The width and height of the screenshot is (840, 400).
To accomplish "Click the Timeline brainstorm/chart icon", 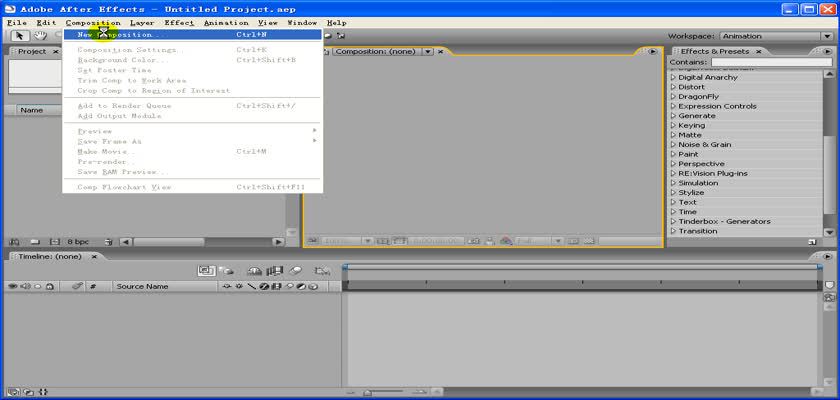I will [x=322, y=271].
